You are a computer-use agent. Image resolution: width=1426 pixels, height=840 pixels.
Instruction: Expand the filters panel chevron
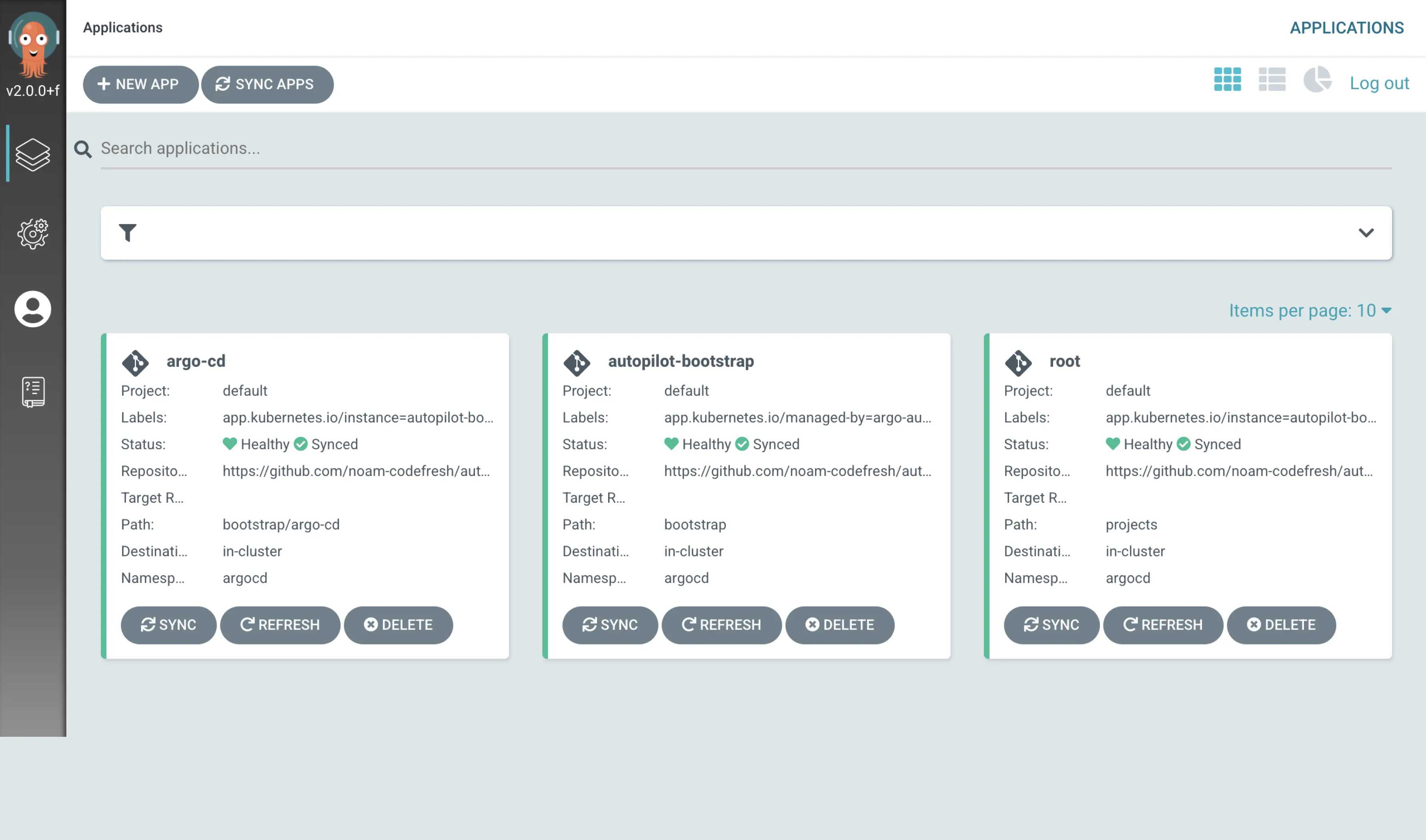(1366, 233)
